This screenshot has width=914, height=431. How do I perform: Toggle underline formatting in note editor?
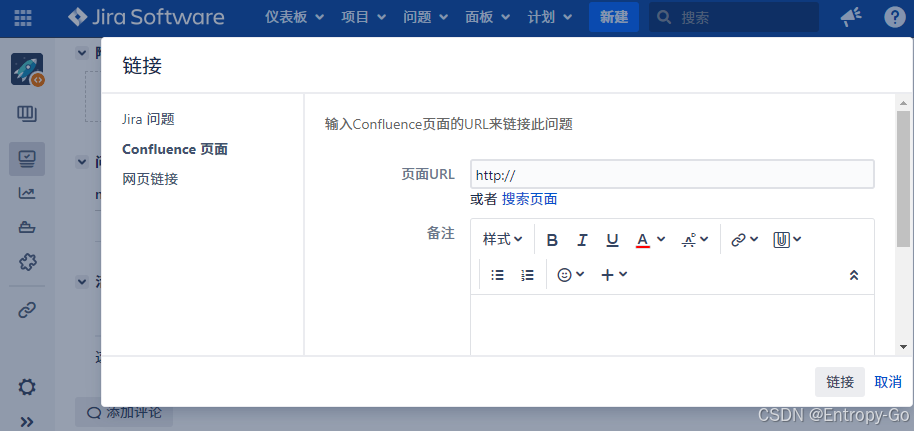[612, 240]
